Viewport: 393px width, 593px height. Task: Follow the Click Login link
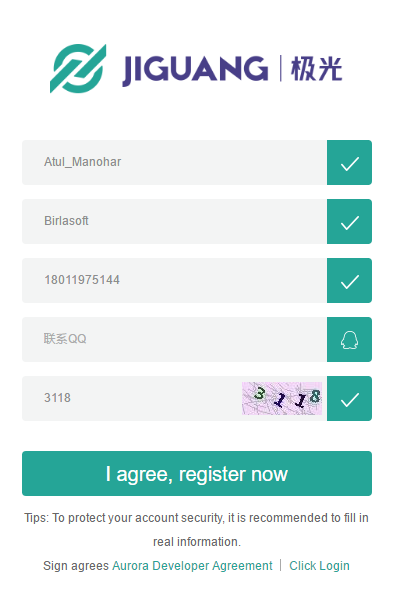click(319, 566)
